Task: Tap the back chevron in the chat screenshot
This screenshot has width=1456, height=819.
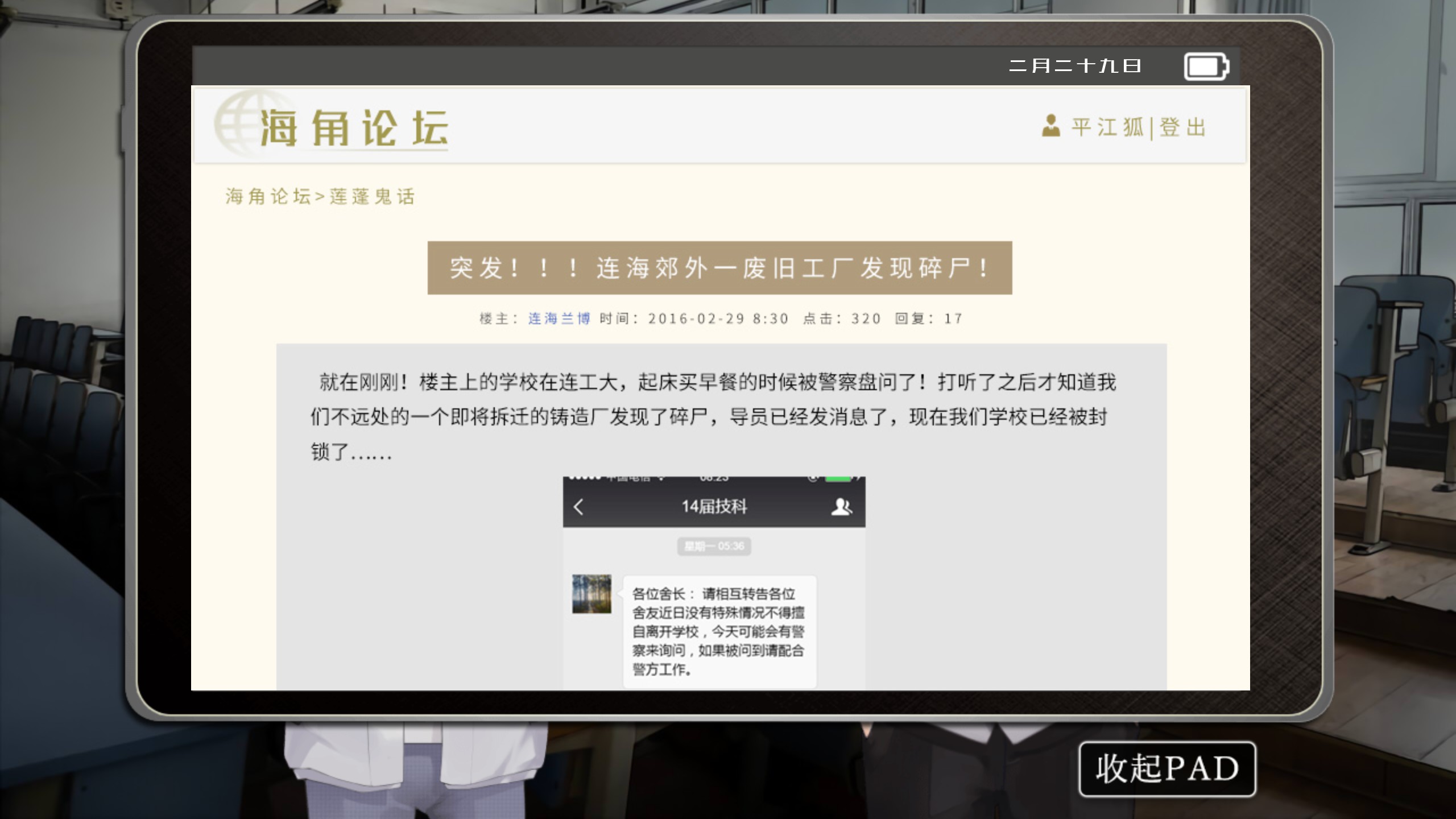Action: tap(579, 507)
